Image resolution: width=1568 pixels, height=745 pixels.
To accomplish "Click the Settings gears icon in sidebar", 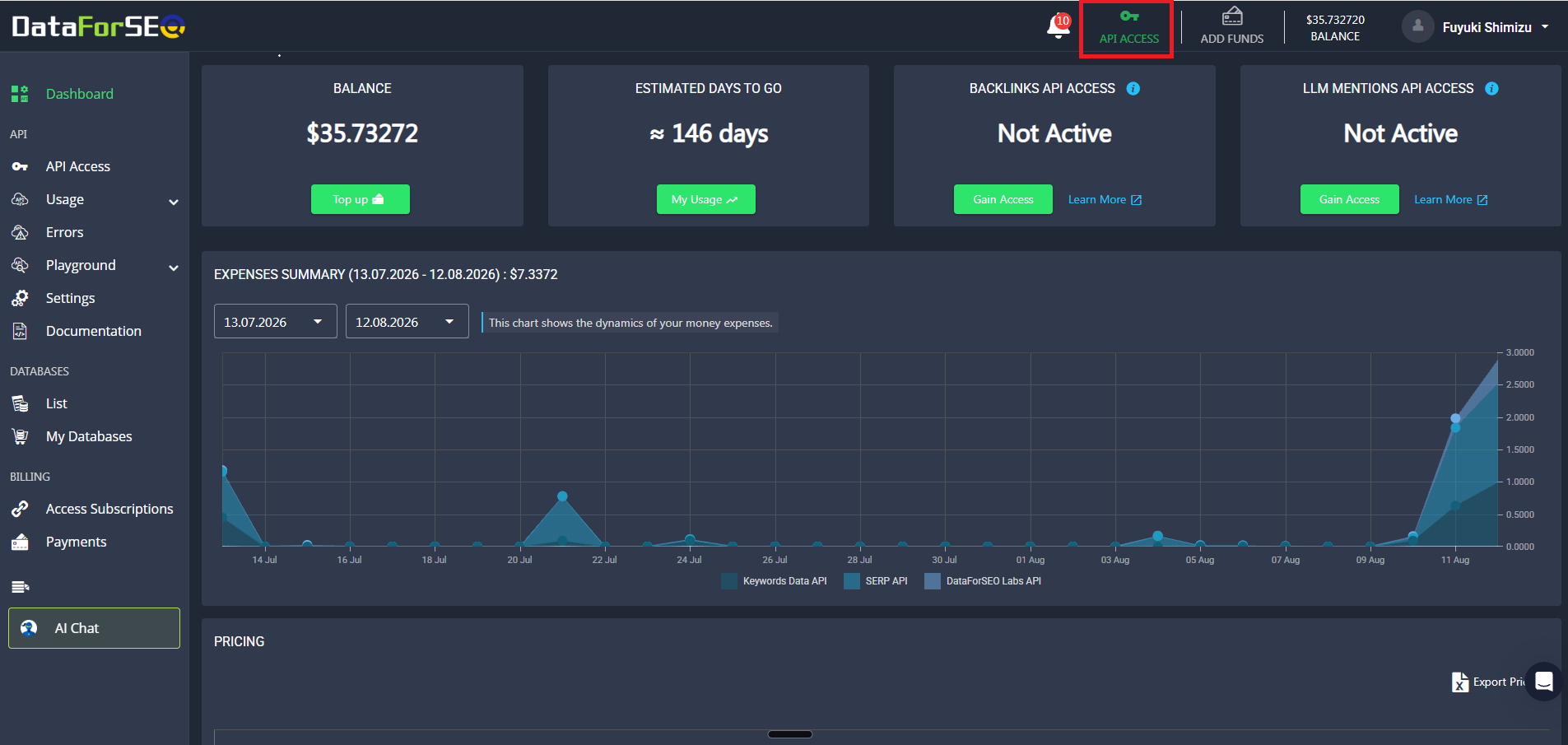I will 20,298.
